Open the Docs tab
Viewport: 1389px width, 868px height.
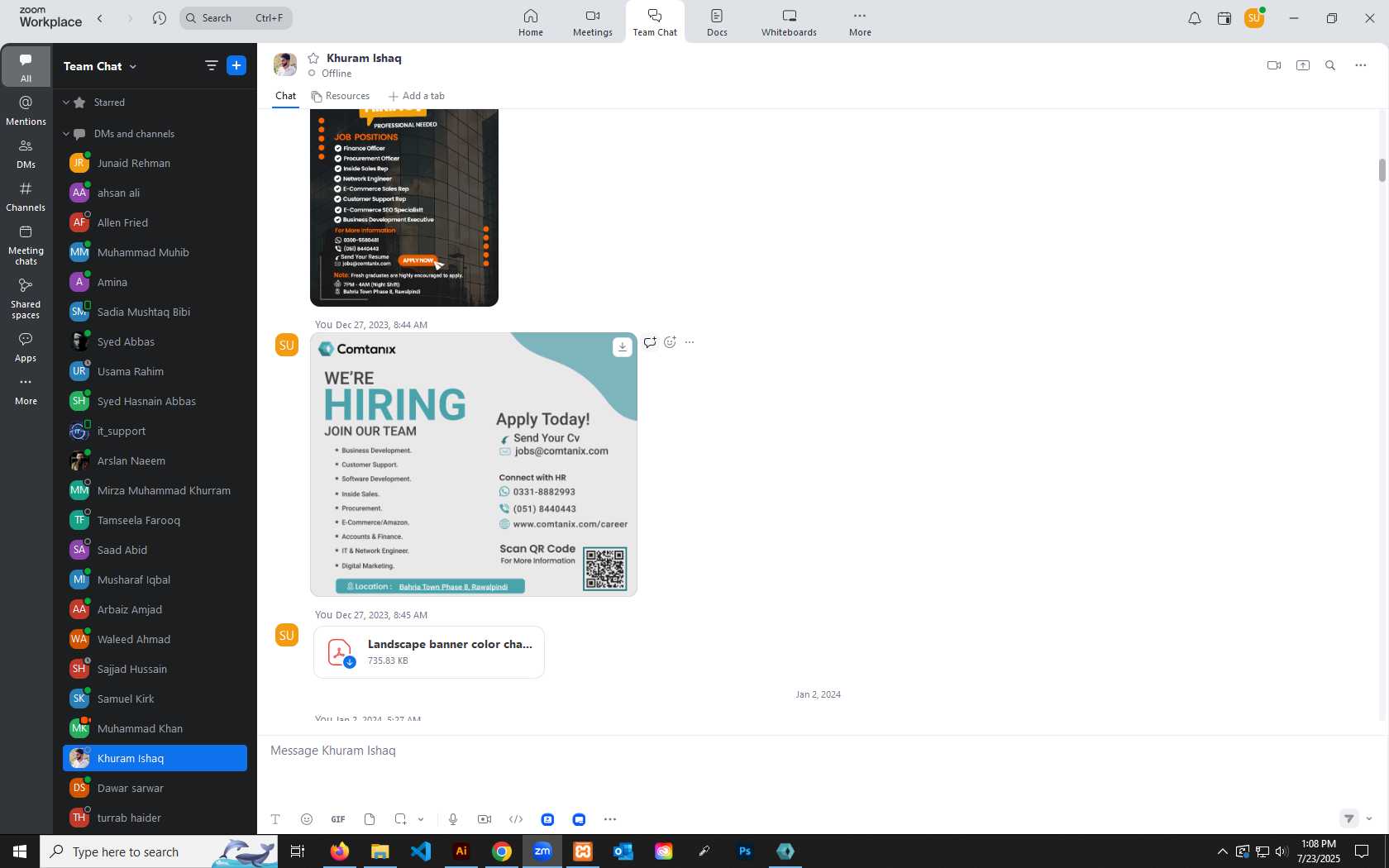(717, 22)
